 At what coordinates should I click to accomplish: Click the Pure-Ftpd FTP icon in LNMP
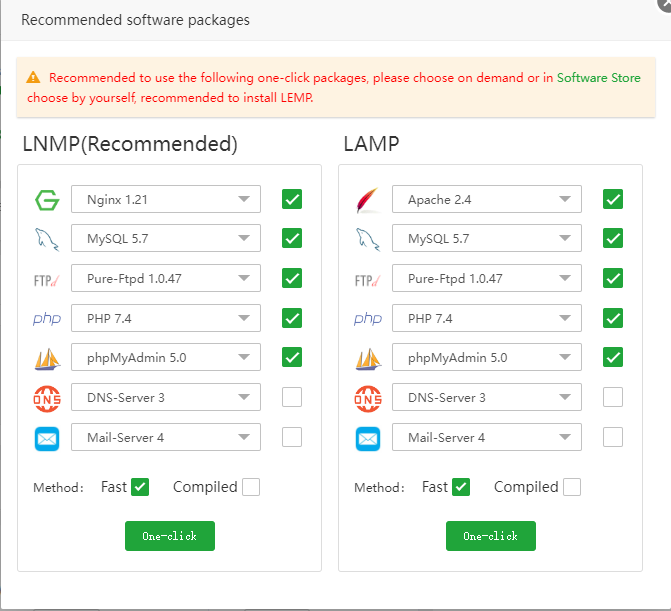47,281
